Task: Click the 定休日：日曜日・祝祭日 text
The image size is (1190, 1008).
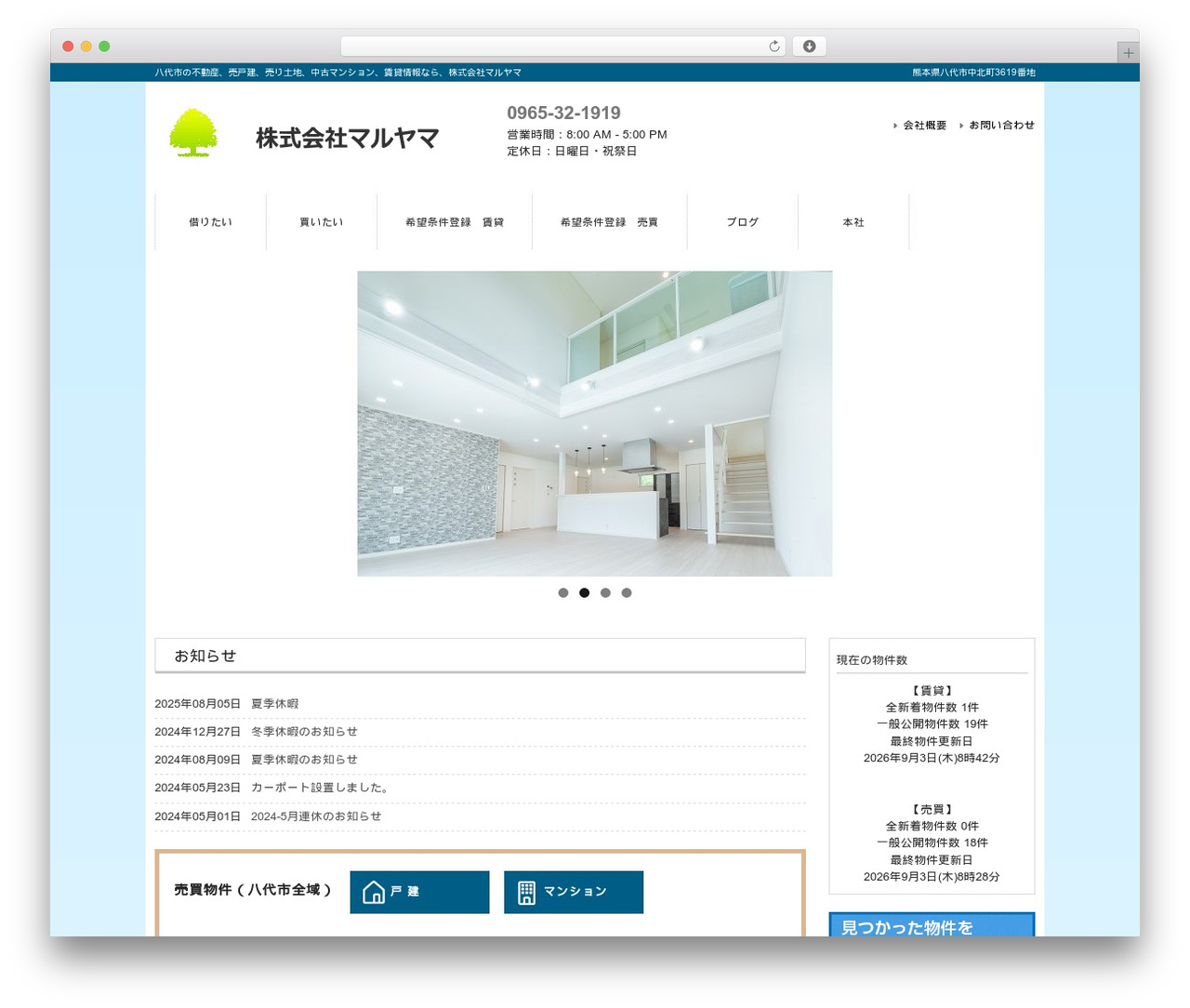Action: 572,152
